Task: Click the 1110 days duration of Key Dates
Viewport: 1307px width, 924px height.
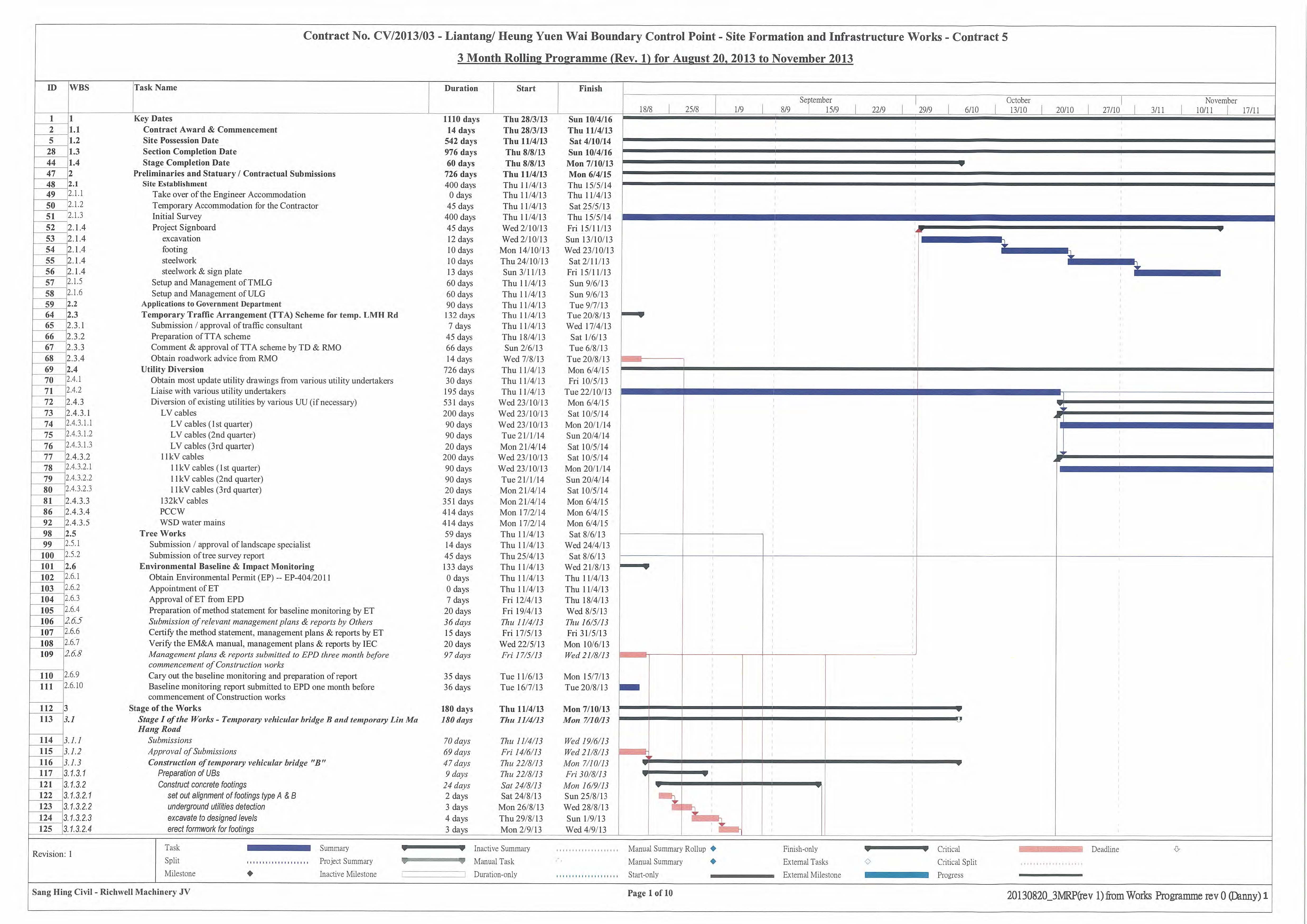Action: click(461, 119)
